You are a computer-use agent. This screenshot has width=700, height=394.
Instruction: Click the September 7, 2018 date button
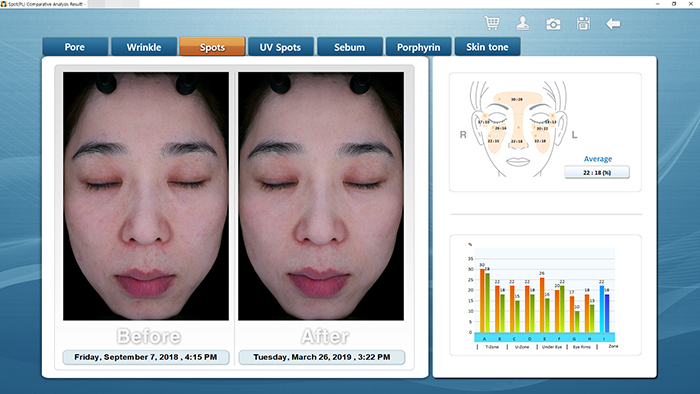pos(146,357)
